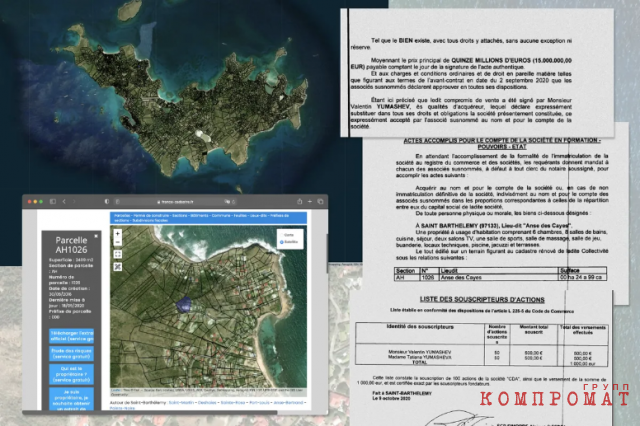Open the Deshaies commune link
This screenshot has height=426, width=640.
(x=207, y=402)
